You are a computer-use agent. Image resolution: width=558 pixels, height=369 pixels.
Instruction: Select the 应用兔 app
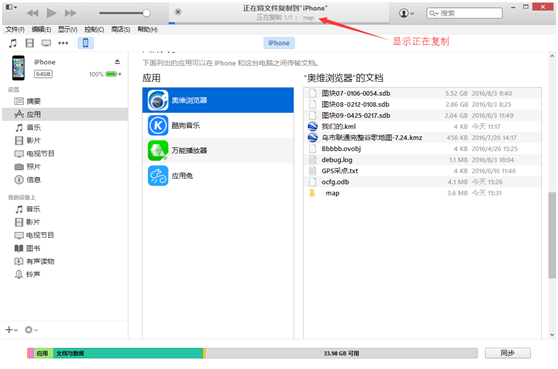[x=218, y=176]
